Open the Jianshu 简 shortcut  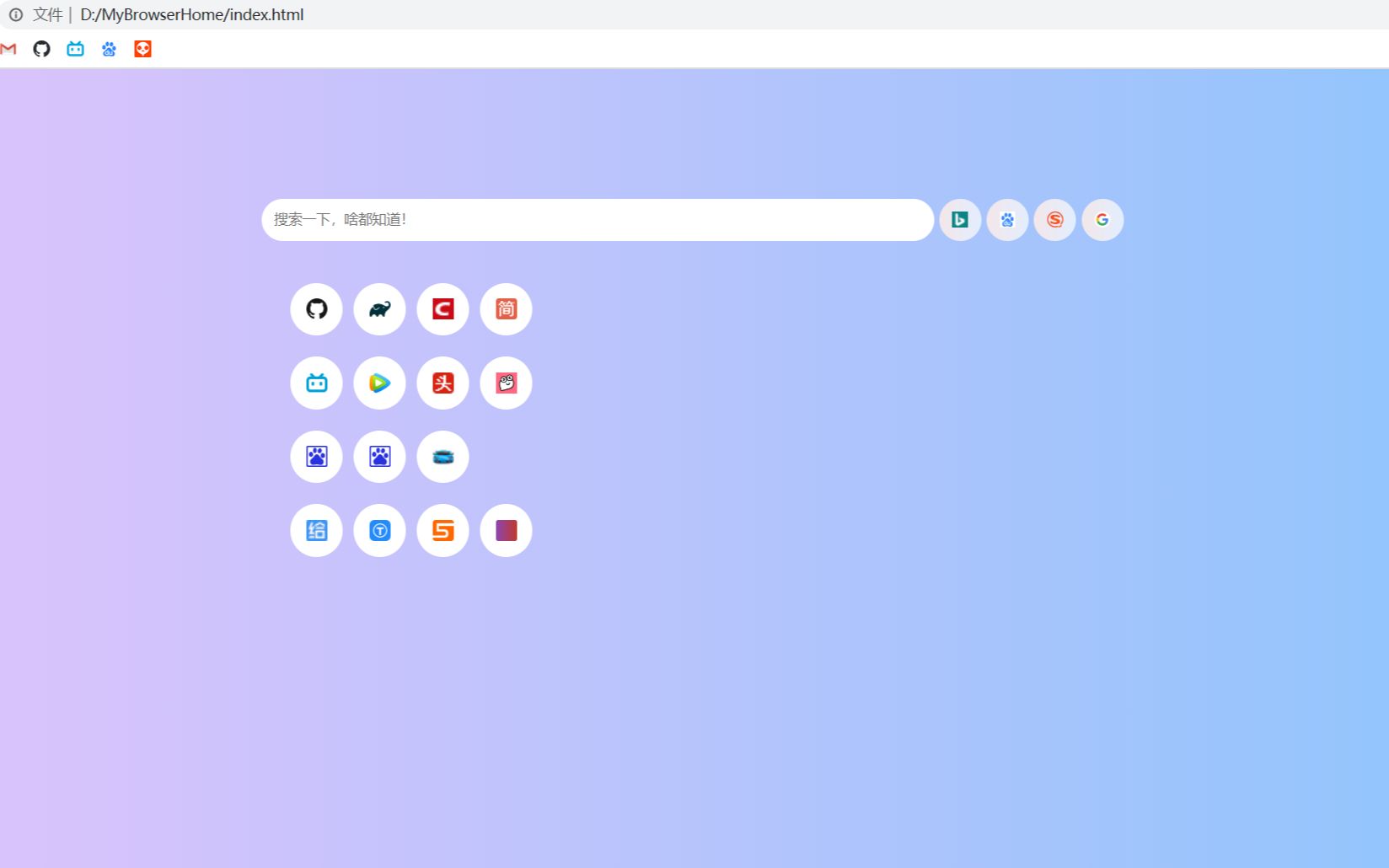click(x=506, y=309)
